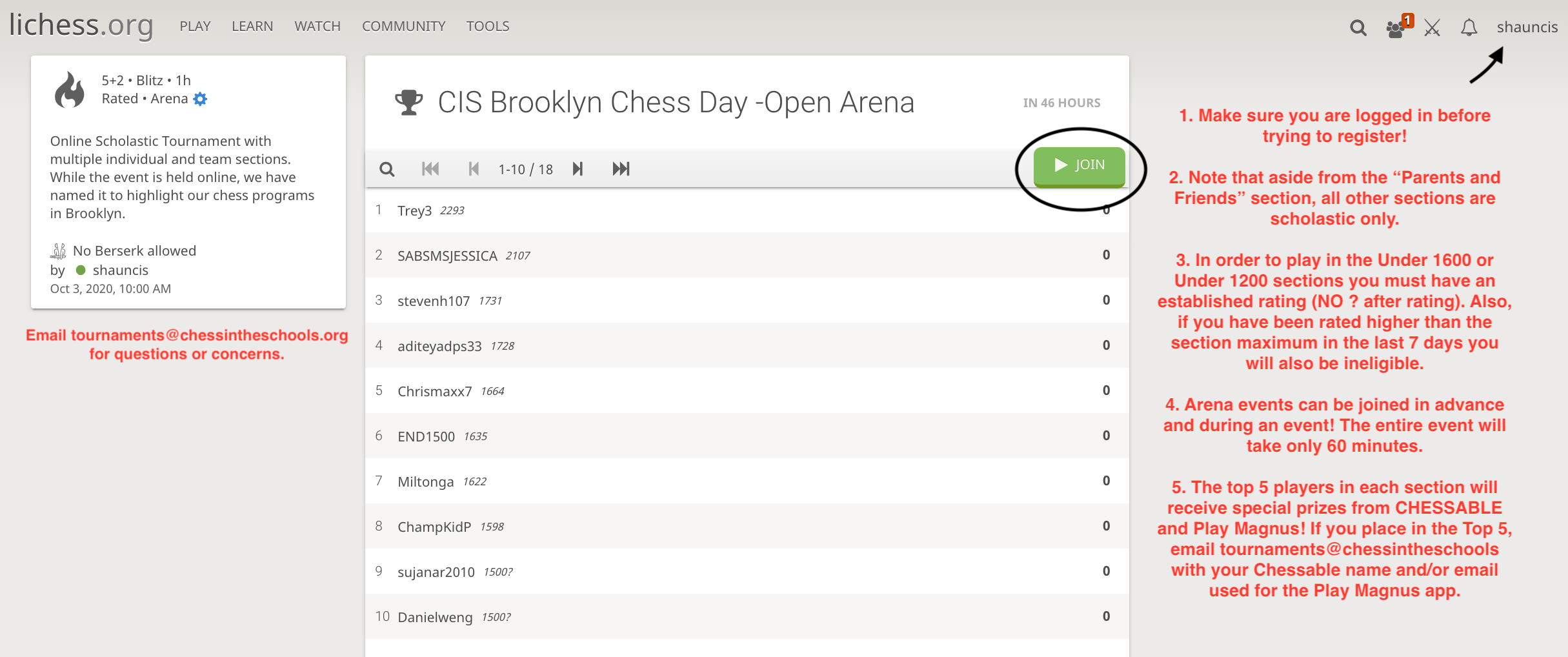Jump to last standings page

click(621, 169)
